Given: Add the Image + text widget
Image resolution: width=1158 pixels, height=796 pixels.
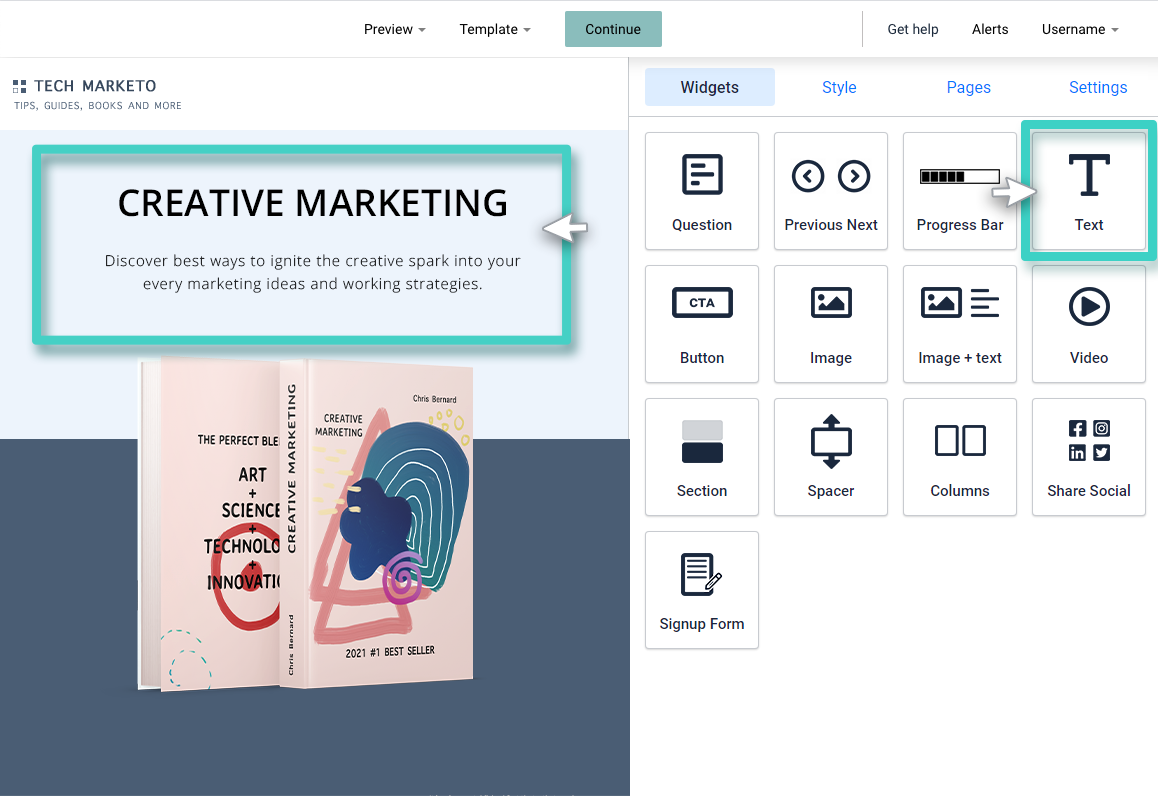Looking at the screenshot, I should (x=959, y=324).
